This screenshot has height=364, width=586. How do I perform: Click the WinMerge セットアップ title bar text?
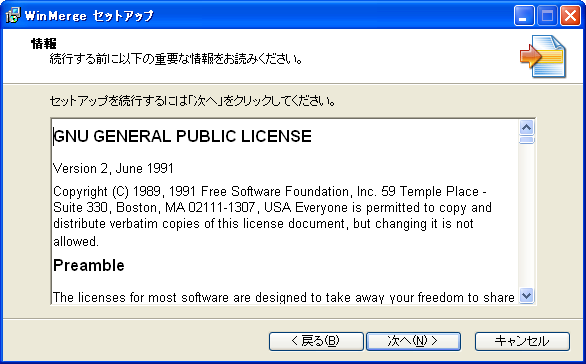[89, 16]
